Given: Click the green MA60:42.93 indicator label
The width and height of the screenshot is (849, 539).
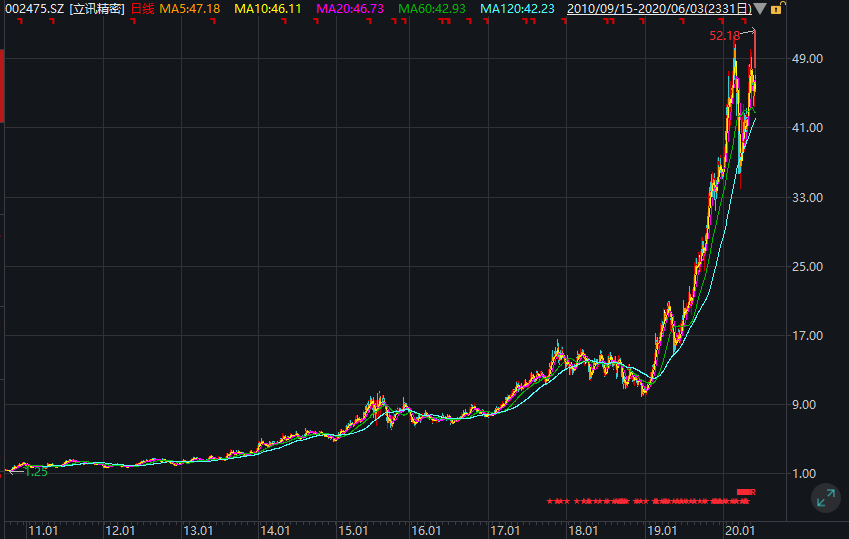Looking at the screenshot, I should 432,9.
